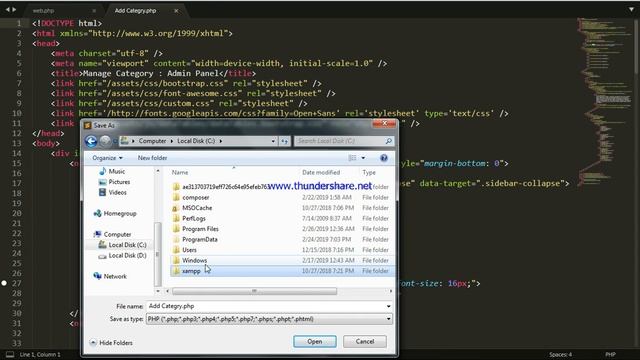The width and height of the screenshot is (640, 360).
Task: Click the search magnifier icon in Save As
Action: coord(389,141)
